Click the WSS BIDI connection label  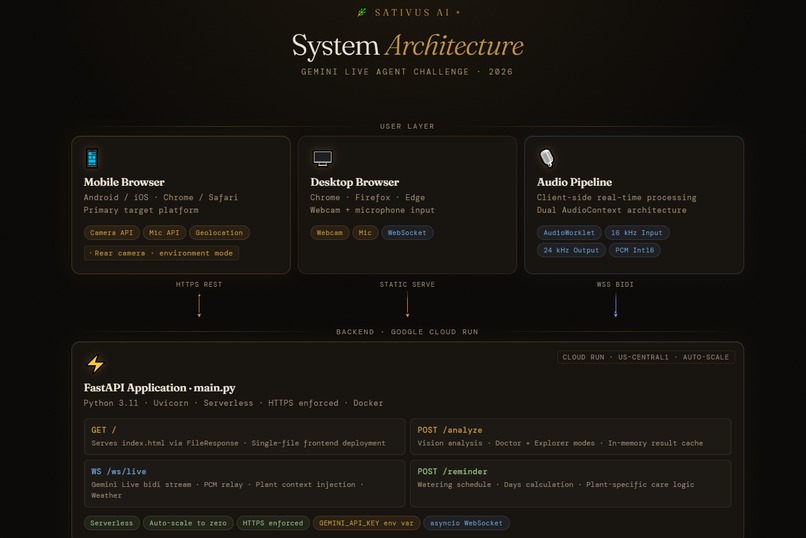[x=615, y=284]
